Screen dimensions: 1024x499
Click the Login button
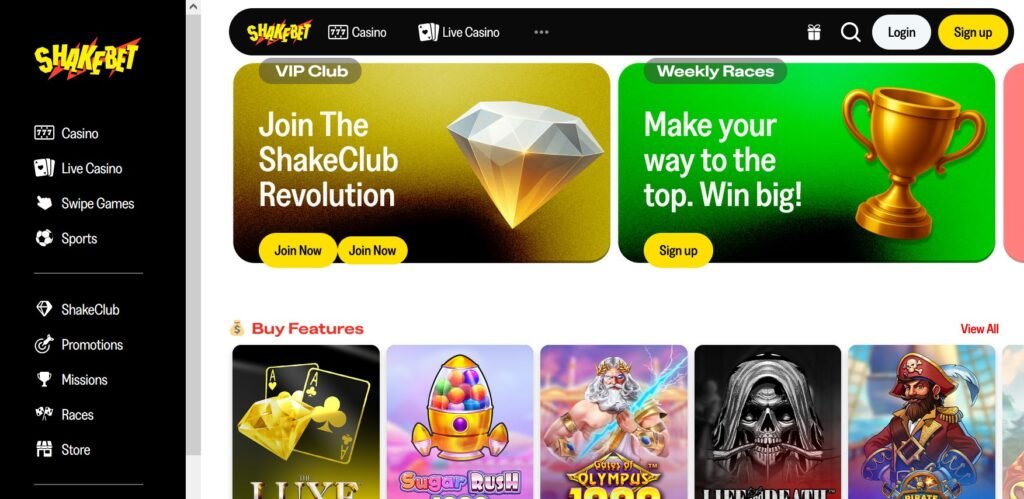(x=901, y=32)
